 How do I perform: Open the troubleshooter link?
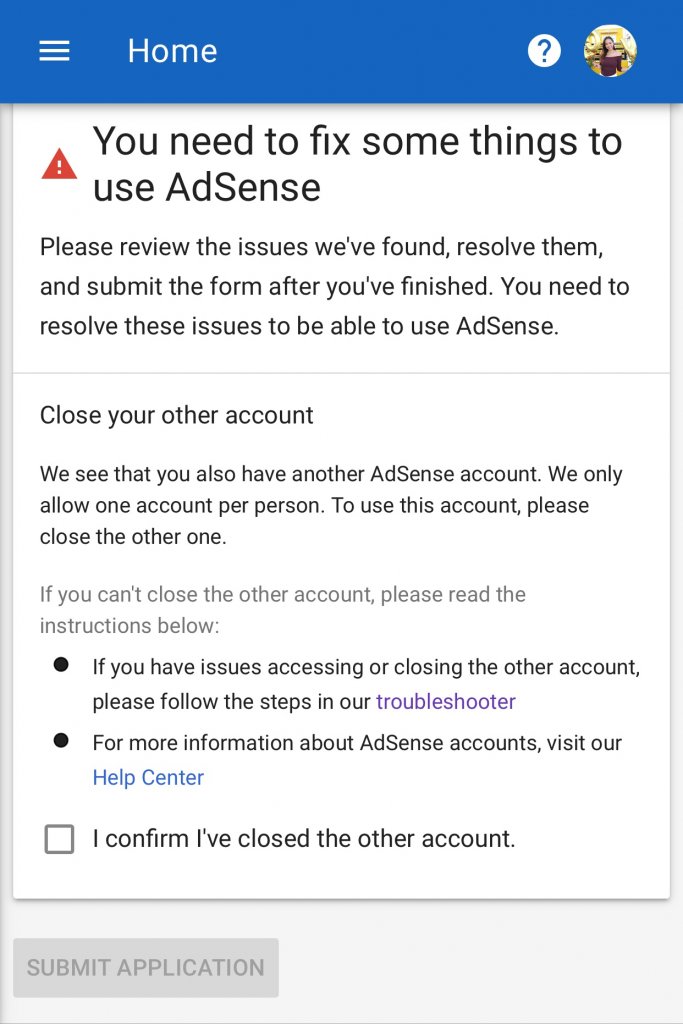click(446, 701)
